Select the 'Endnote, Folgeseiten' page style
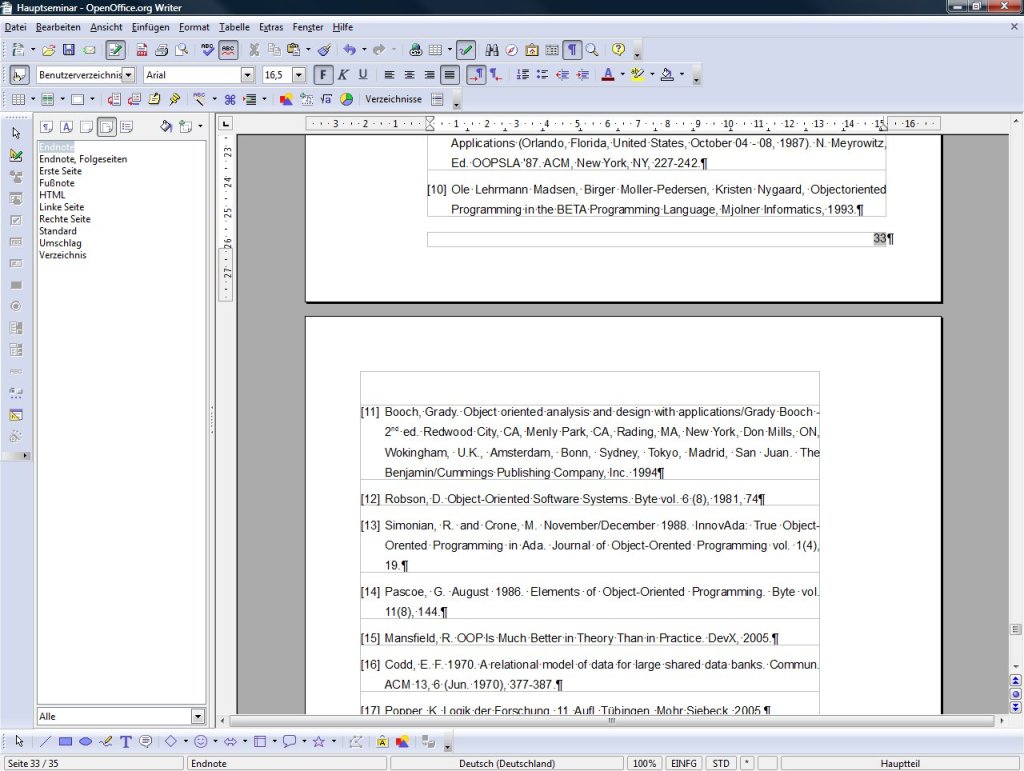The image size is (1024, 771). tap(83, 159)
